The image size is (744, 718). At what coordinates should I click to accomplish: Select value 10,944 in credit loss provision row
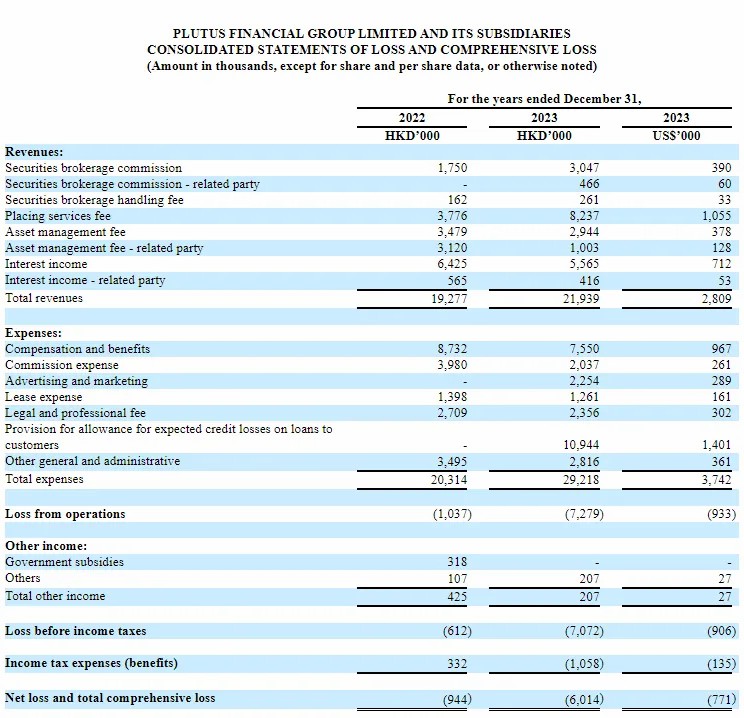[x=581, y=445]
